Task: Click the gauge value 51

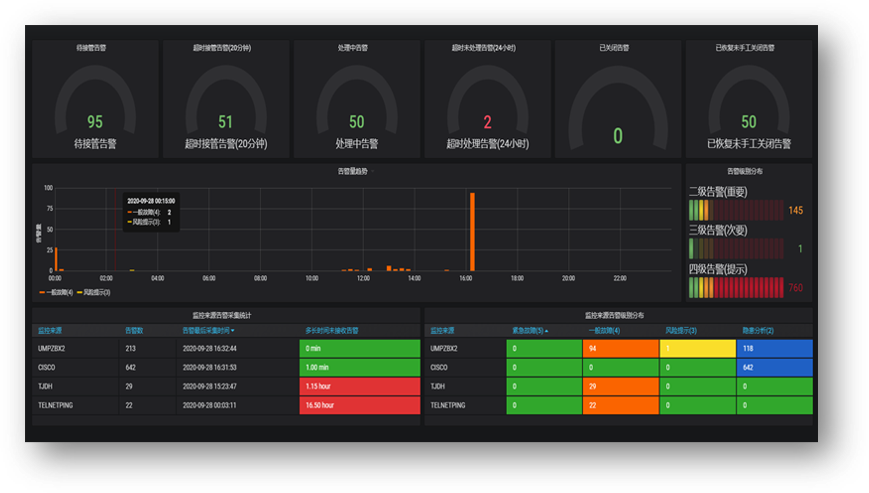Action: pyautogui.click(x=225, y=122)
